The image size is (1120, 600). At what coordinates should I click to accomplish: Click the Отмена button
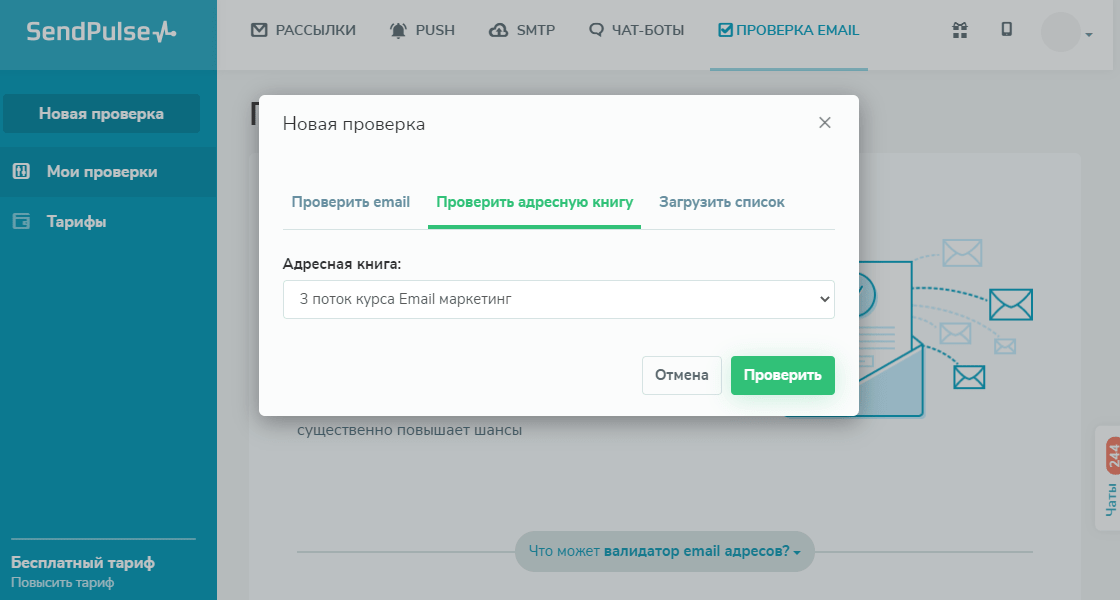[x=682, y=375]
